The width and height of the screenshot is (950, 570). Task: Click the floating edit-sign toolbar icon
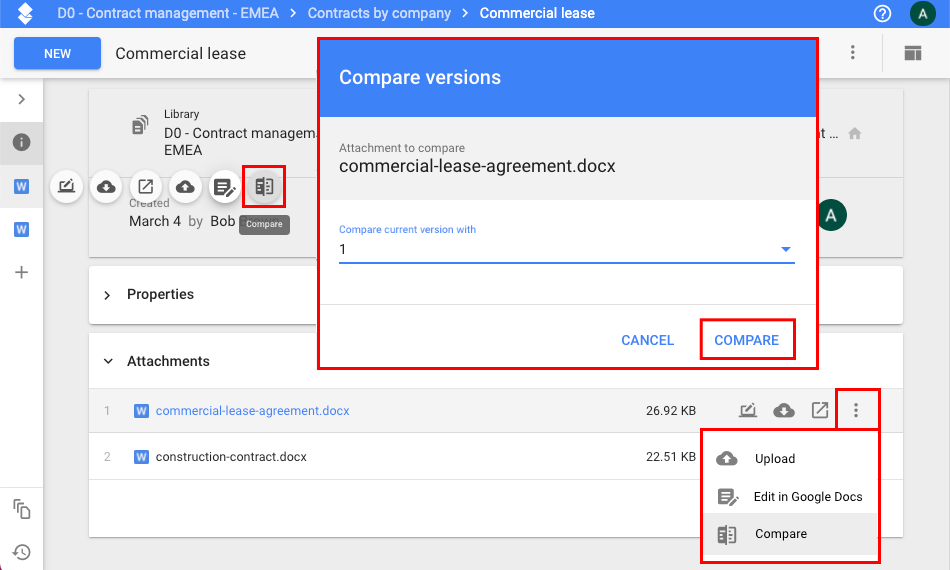[66, 187]
